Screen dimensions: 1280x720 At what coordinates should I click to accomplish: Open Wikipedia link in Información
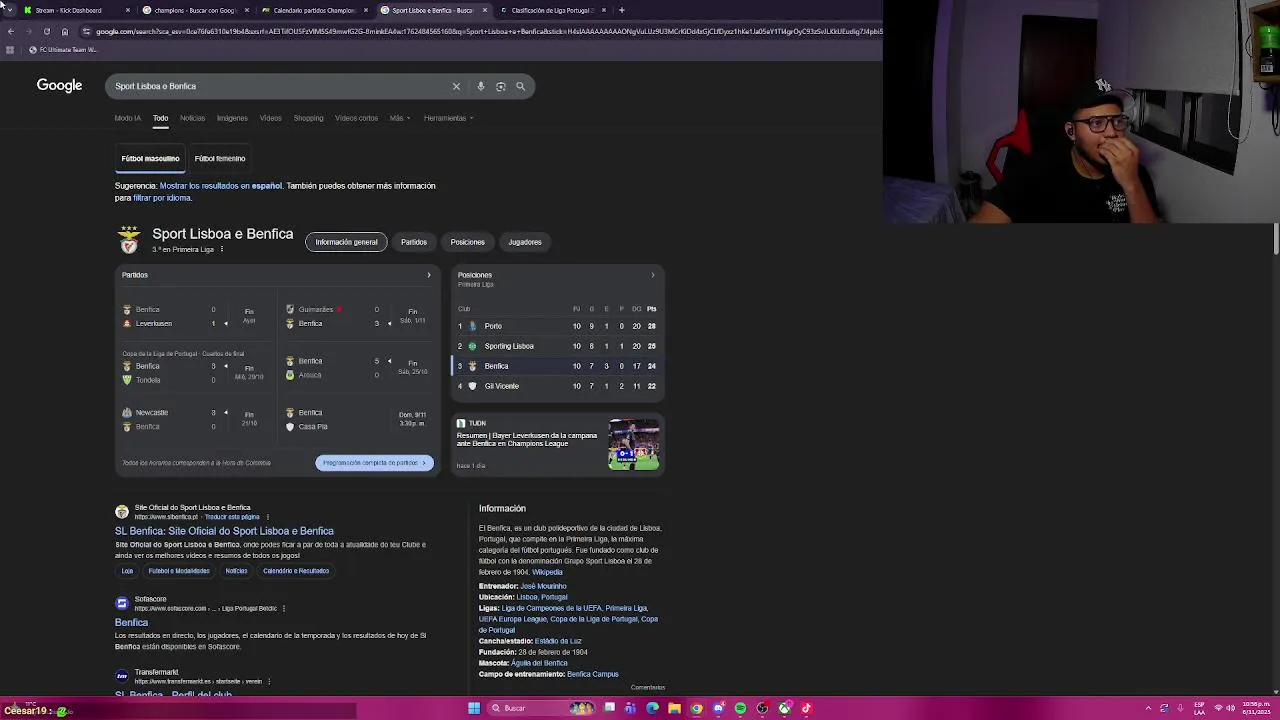(547, 572)
